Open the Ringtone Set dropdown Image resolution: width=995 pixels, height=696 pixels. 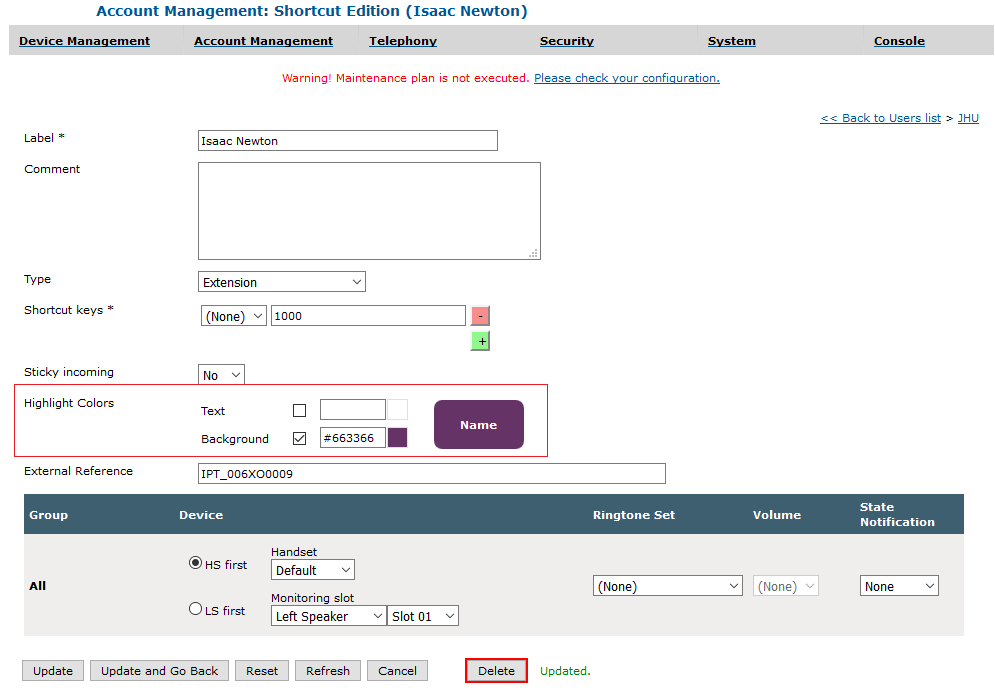click(668, 586)
